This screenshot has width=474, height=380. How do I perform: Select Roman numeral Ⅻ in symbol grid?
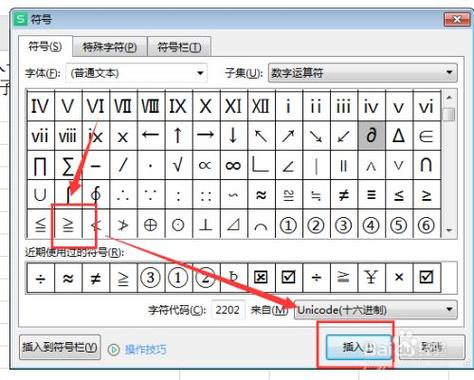pos(261,106)
